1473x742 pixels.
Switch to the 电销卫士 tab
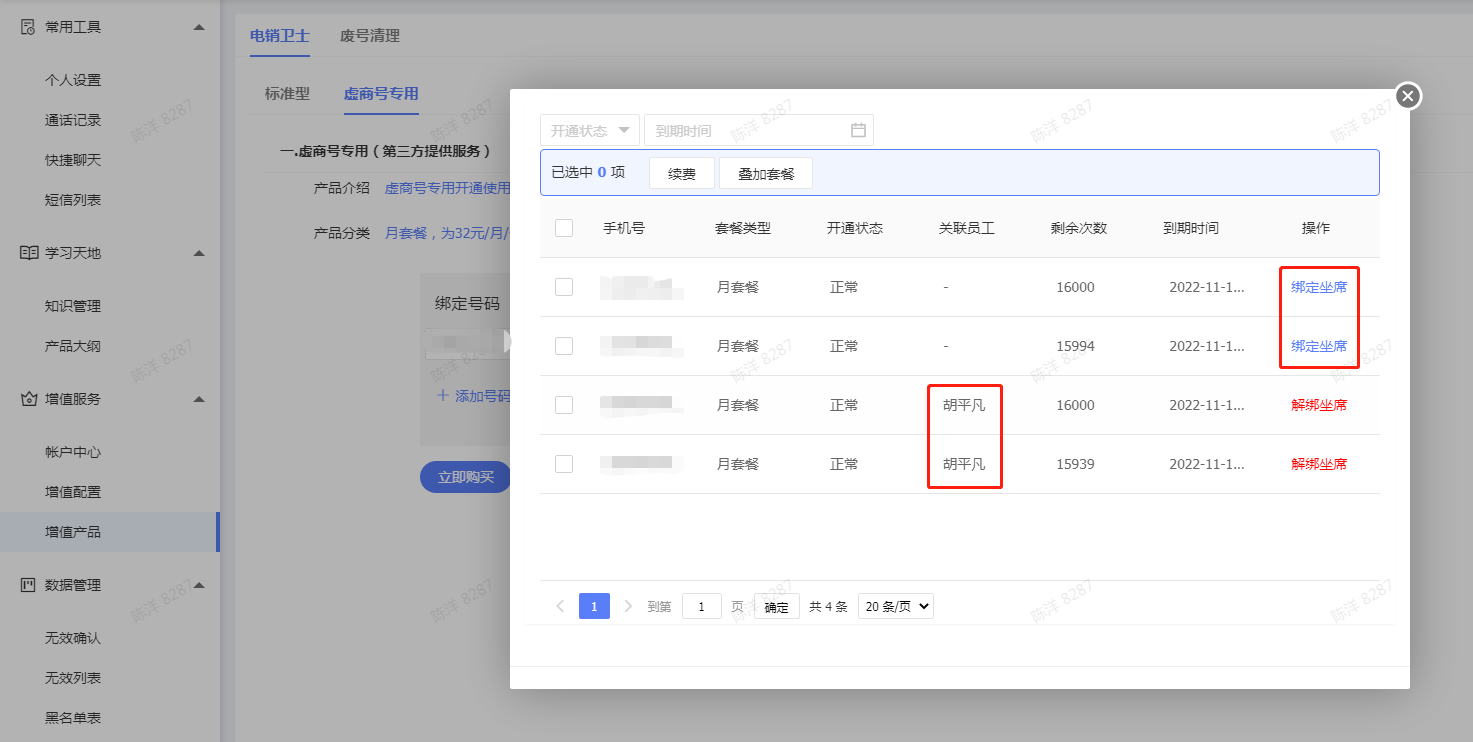280,36
